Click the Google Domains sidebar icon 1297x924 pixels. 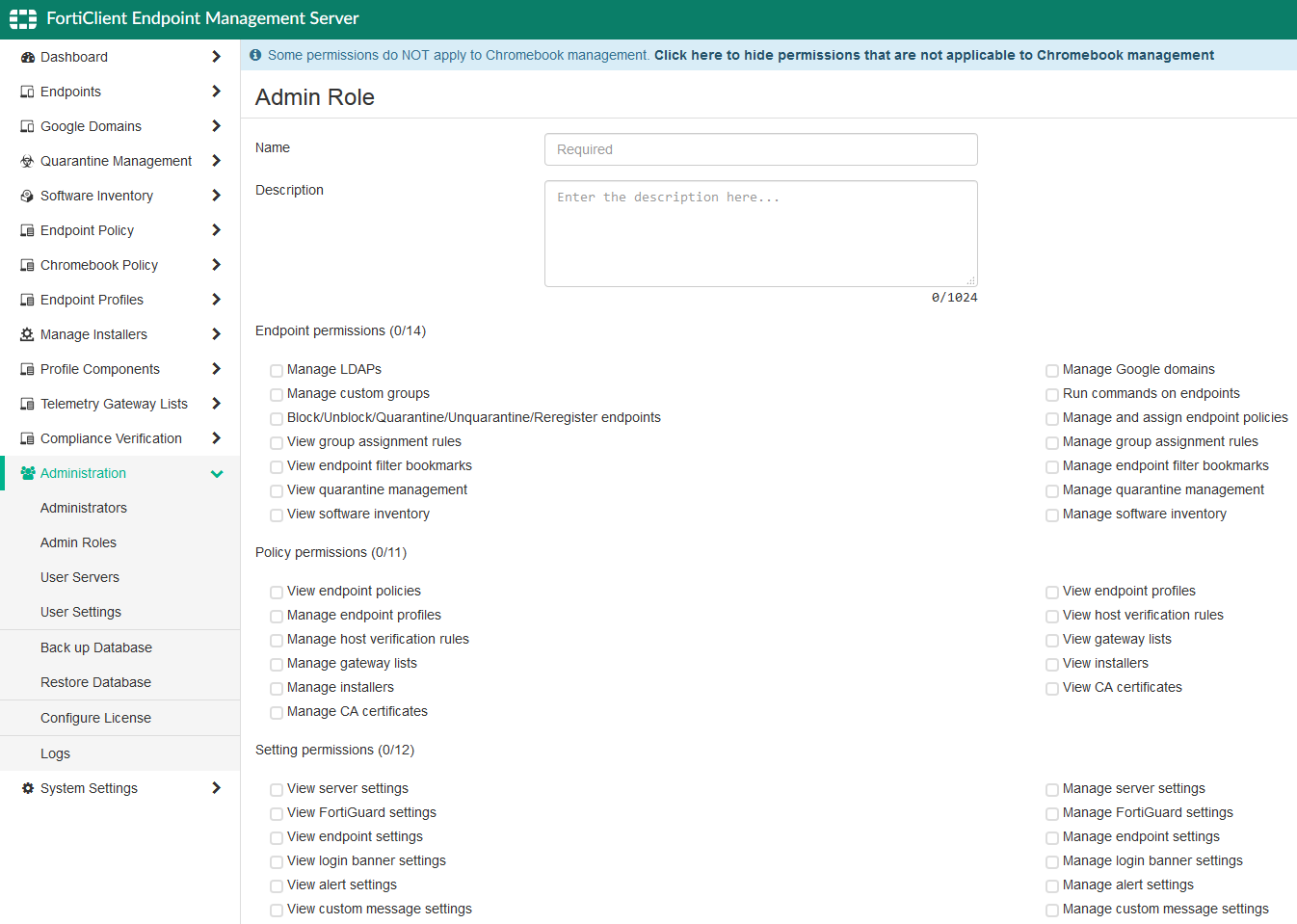(28, 127)
